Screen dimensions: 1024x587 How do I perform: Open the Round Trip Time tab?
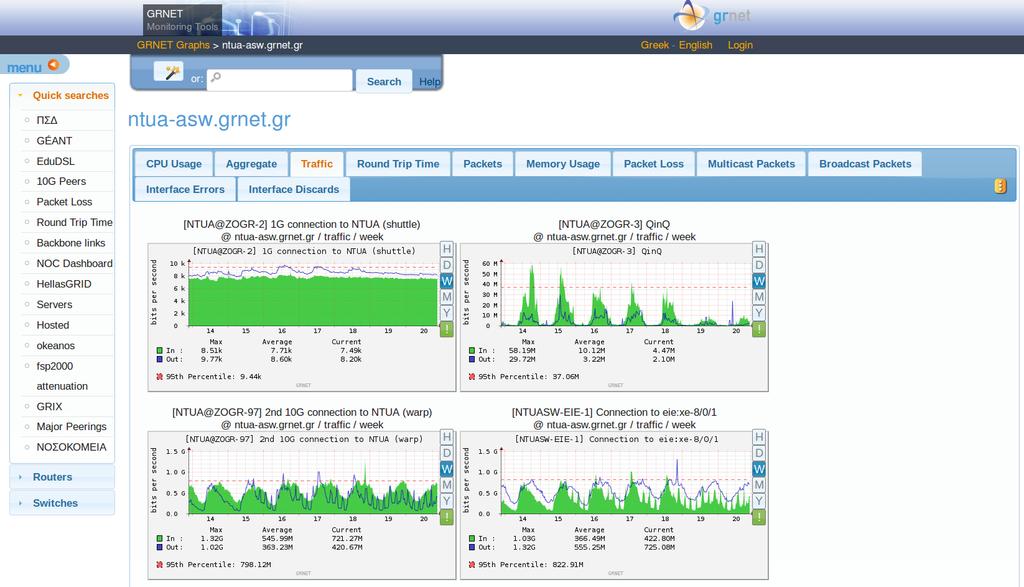pos(398,164)
